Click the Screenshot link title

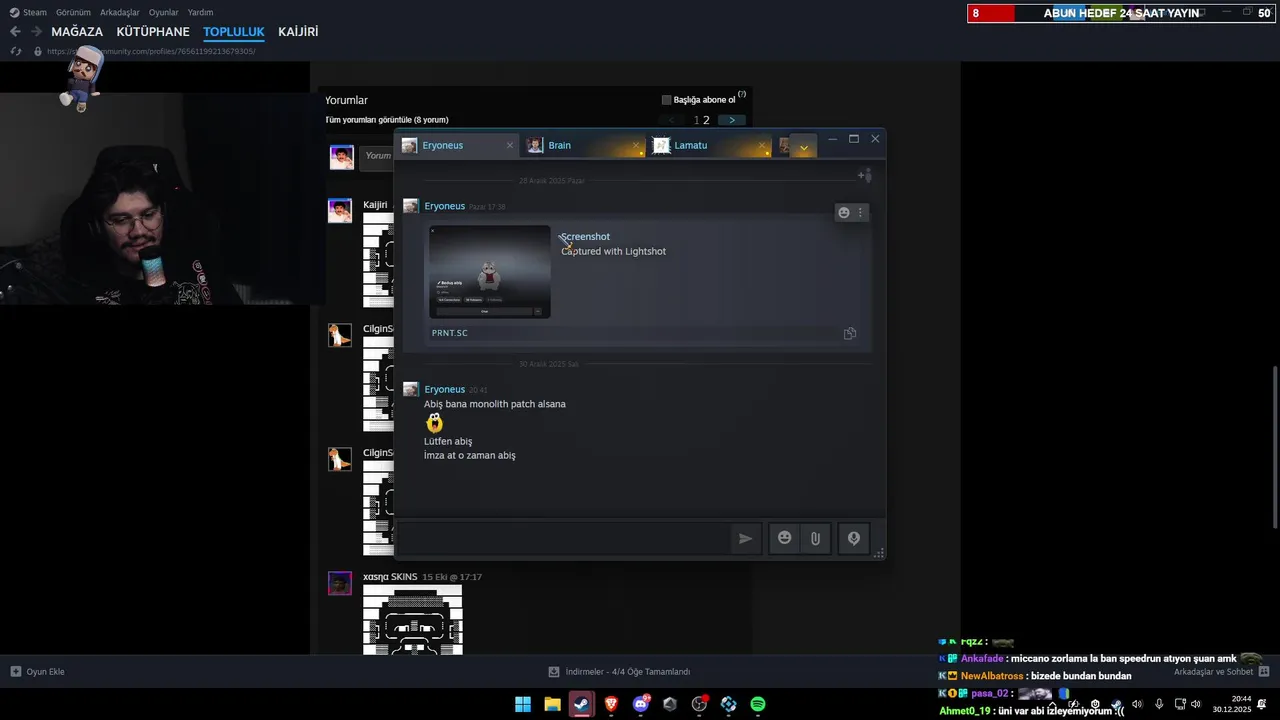click(x=585, y=237)
